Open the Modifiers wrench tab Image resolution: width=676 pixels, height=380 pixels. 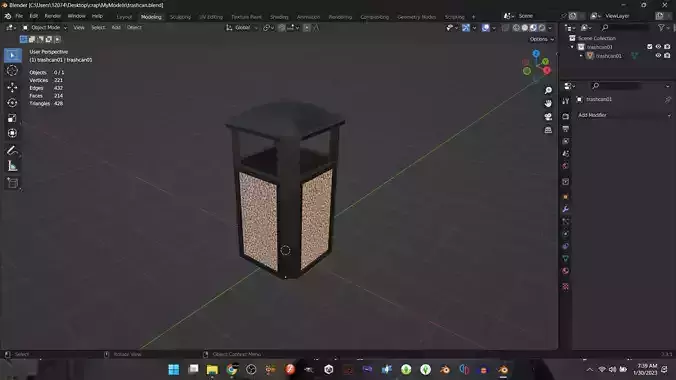tap(566, 209)
